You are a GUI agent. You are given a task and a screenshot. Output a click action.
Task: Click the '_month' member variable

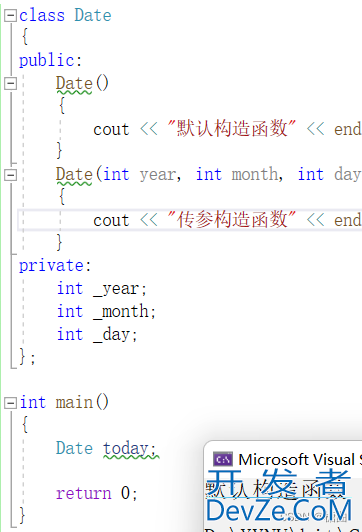pos(120,311)
